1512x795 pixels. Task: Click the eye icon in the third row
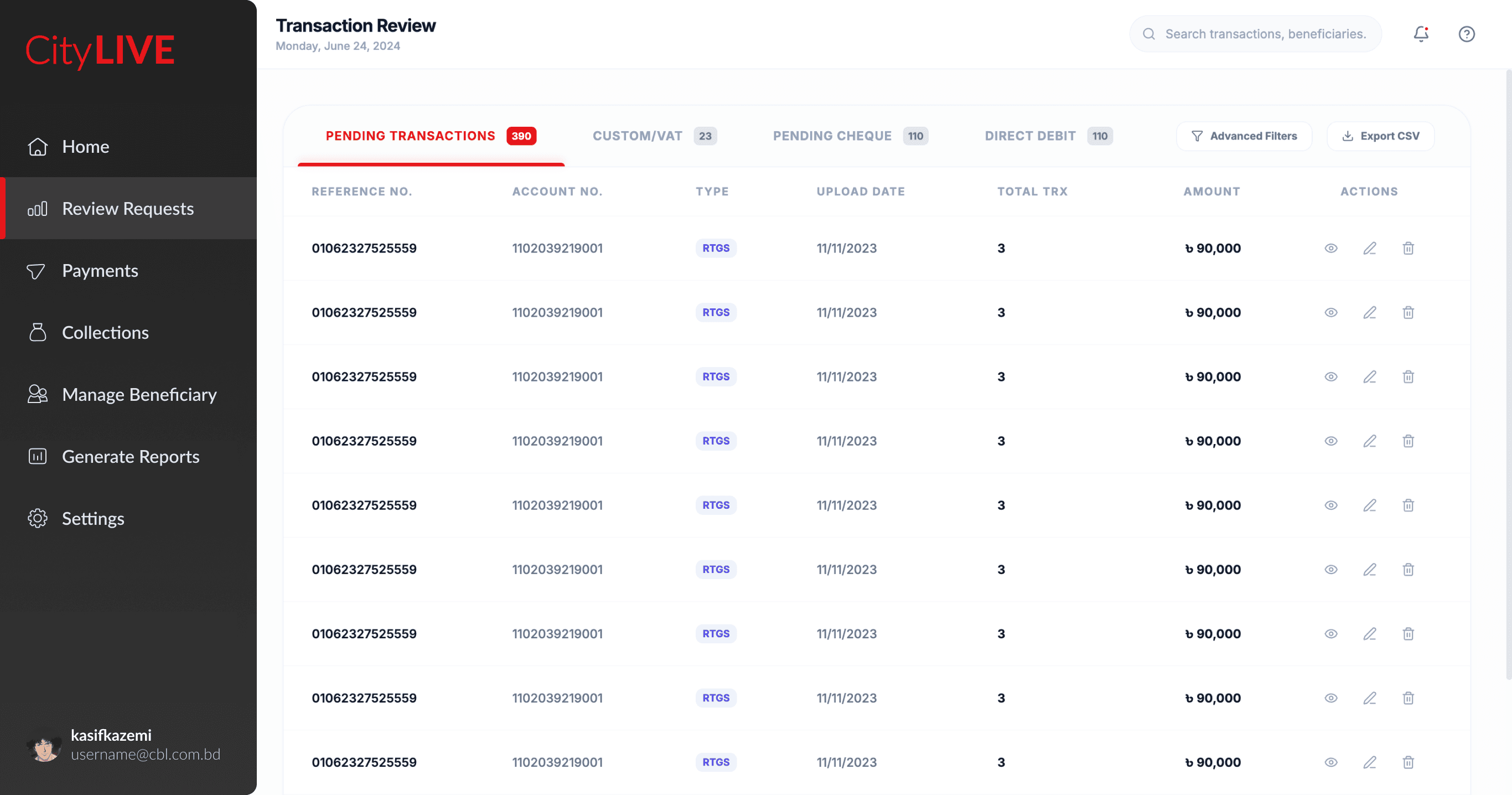pyautogui.click(x=1330, y=377)
